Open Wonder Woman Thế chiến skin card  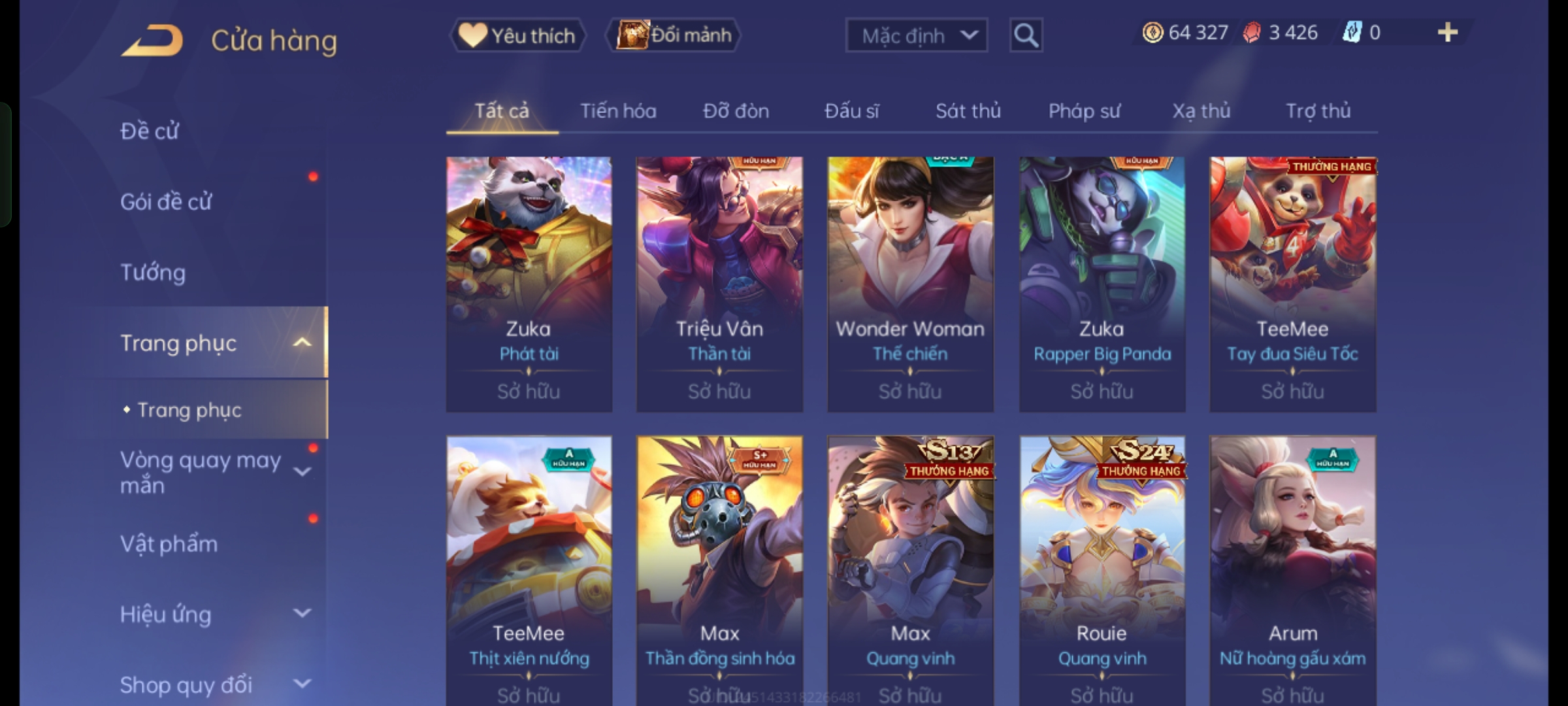coord(911,284)
